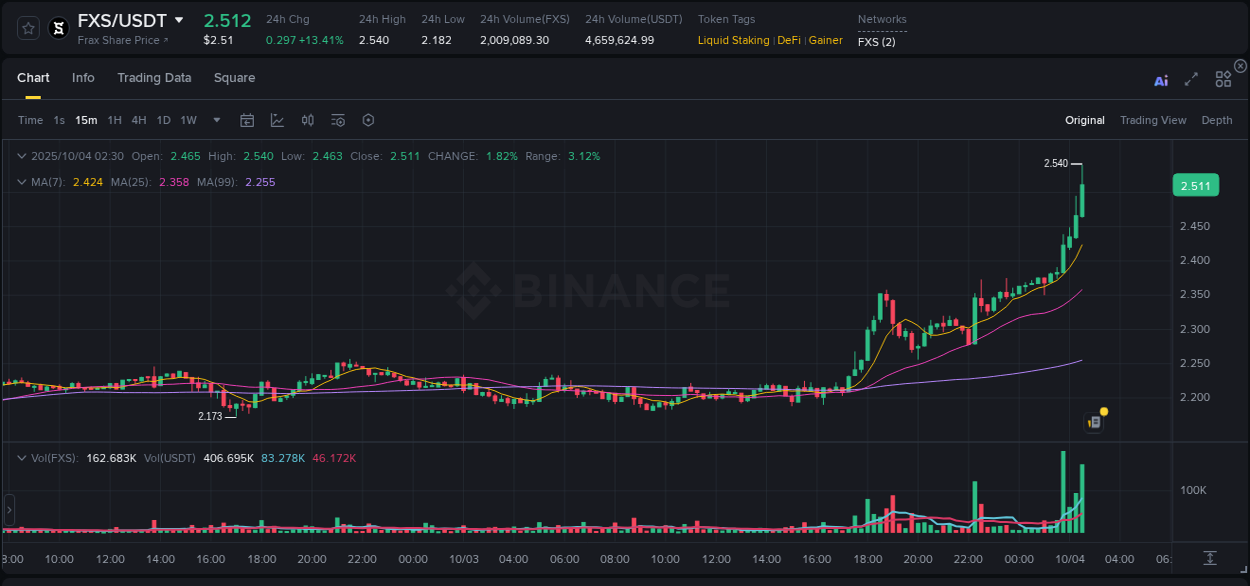Open the indicators list icon
This screenshot has height=586, width=1250.
point(337,120)
